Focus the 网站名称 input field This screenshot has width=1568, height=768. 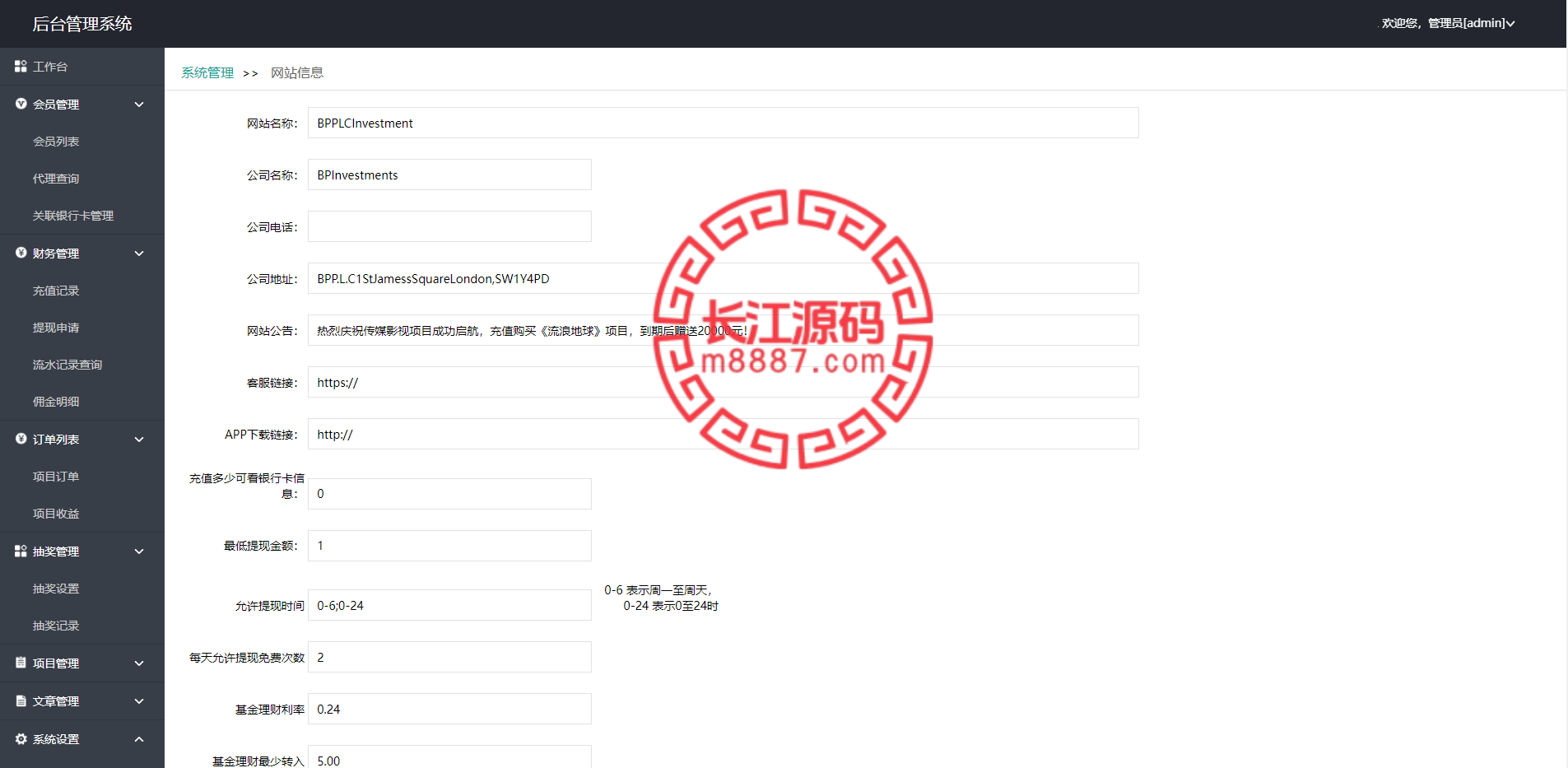point(724,123)
